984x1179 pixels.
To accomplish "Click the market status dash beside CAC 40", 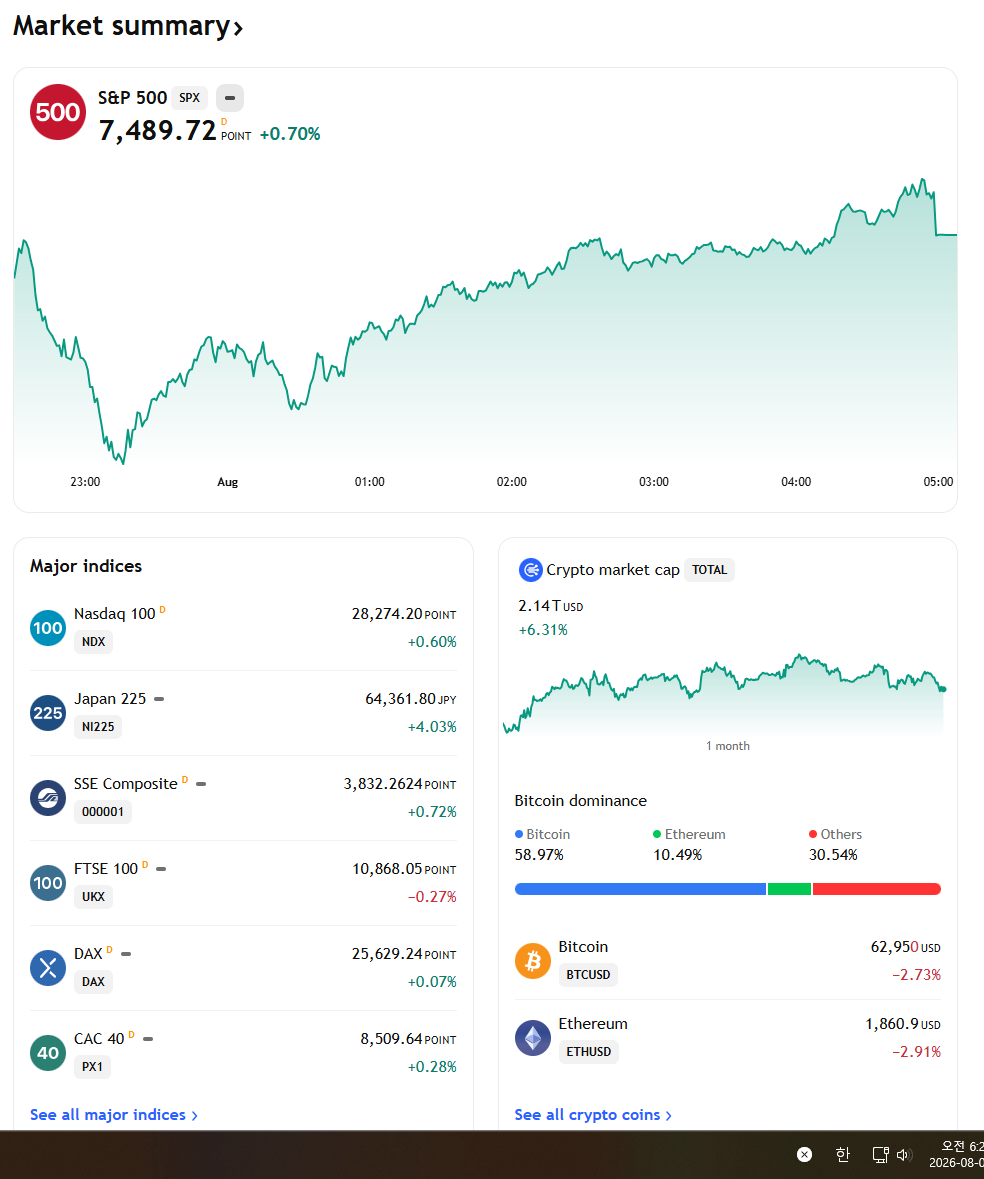I will point(148,1039).
